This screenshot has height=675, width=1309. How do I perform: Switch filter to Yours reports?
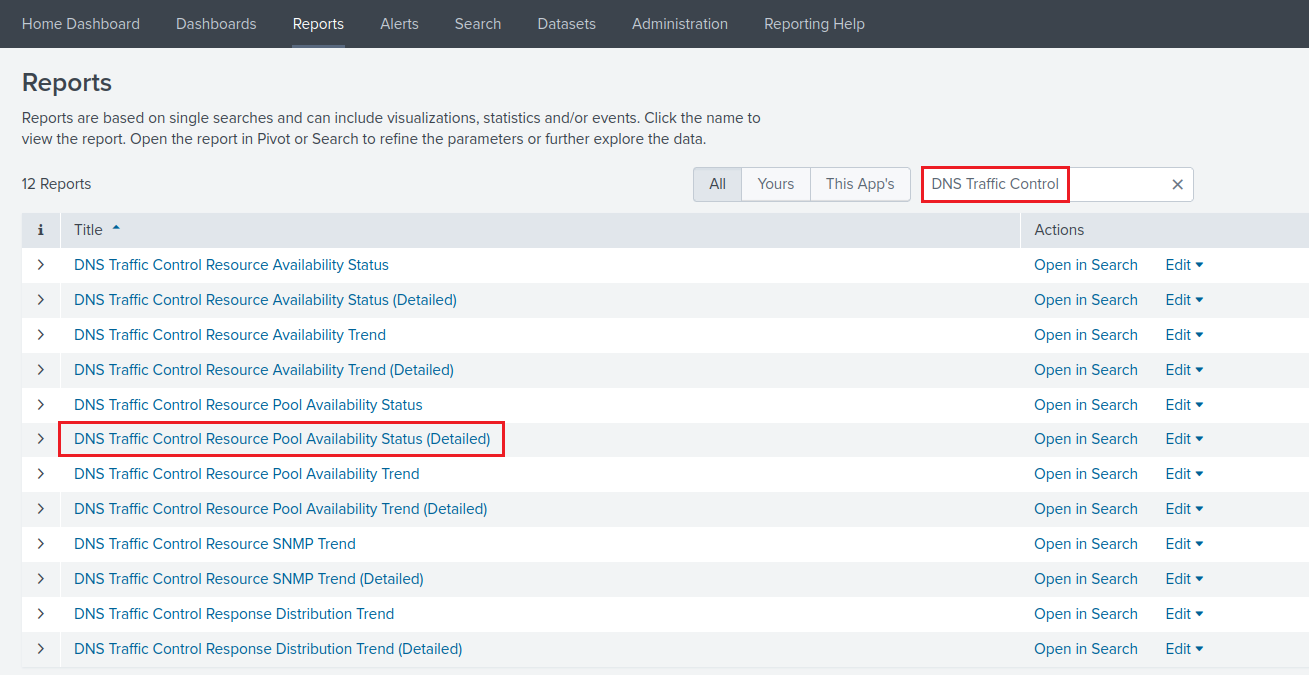[775, 184]
